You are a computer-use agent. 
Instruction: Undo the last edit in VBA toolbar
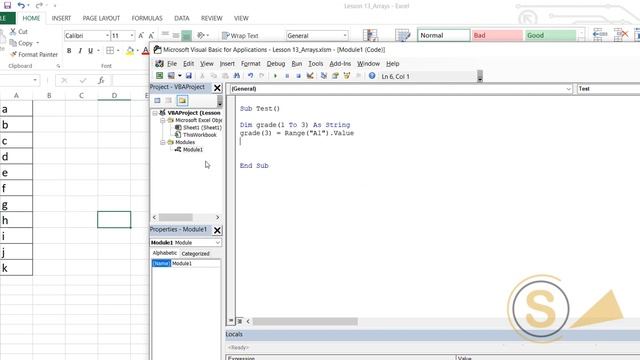point(250,76)
